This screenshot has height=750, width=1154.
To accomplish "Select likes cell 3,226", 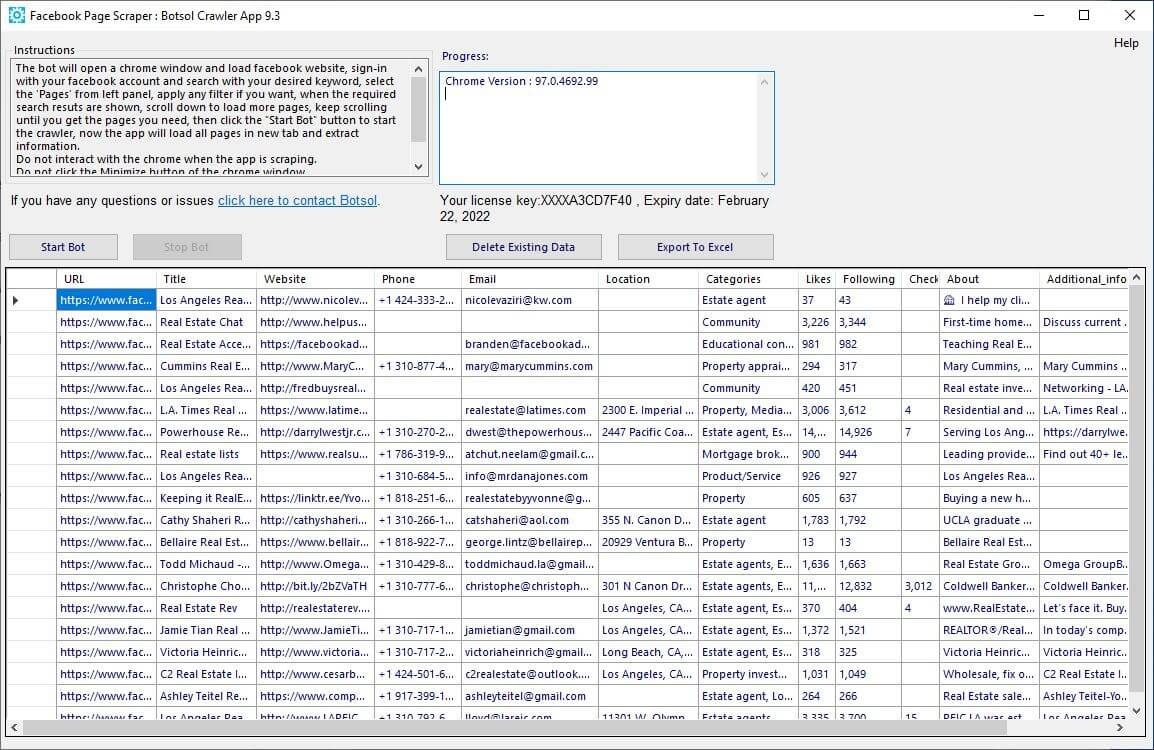I will coord(817,322).
